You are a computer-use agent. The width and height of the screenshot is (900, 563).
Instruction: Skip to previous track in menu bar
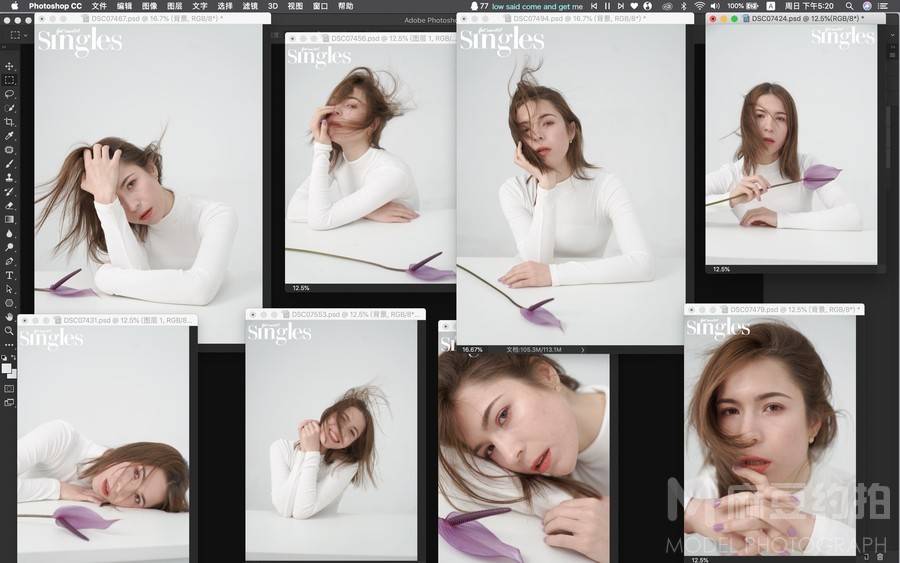click(594, 6)
